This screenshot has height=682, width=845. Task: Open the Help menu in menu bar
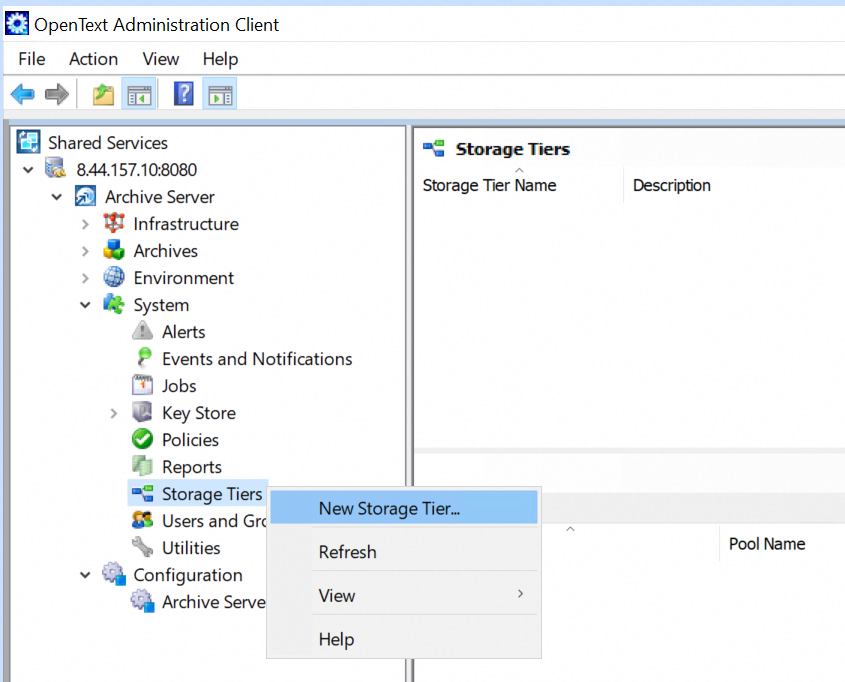(220, 59)
